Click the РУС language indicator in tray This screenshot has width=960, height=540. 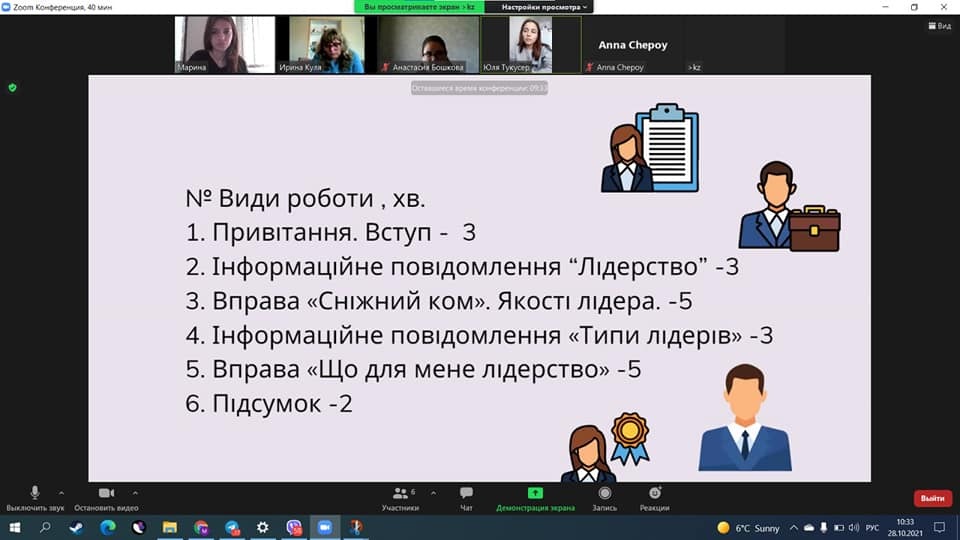pyautogui.click(x=872, y=527)
